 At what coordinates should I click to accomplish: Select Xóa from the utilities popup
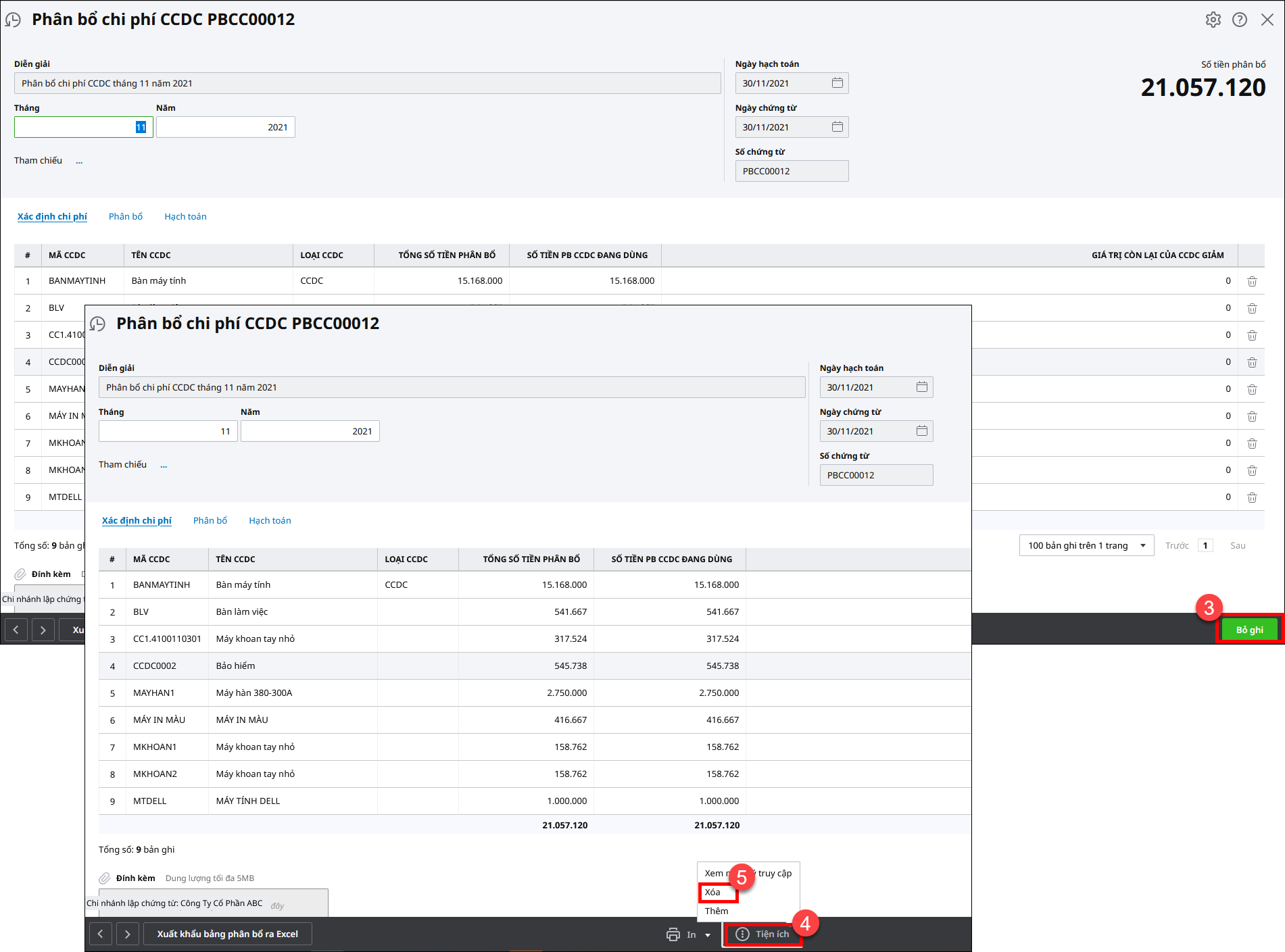coord(713,892)
